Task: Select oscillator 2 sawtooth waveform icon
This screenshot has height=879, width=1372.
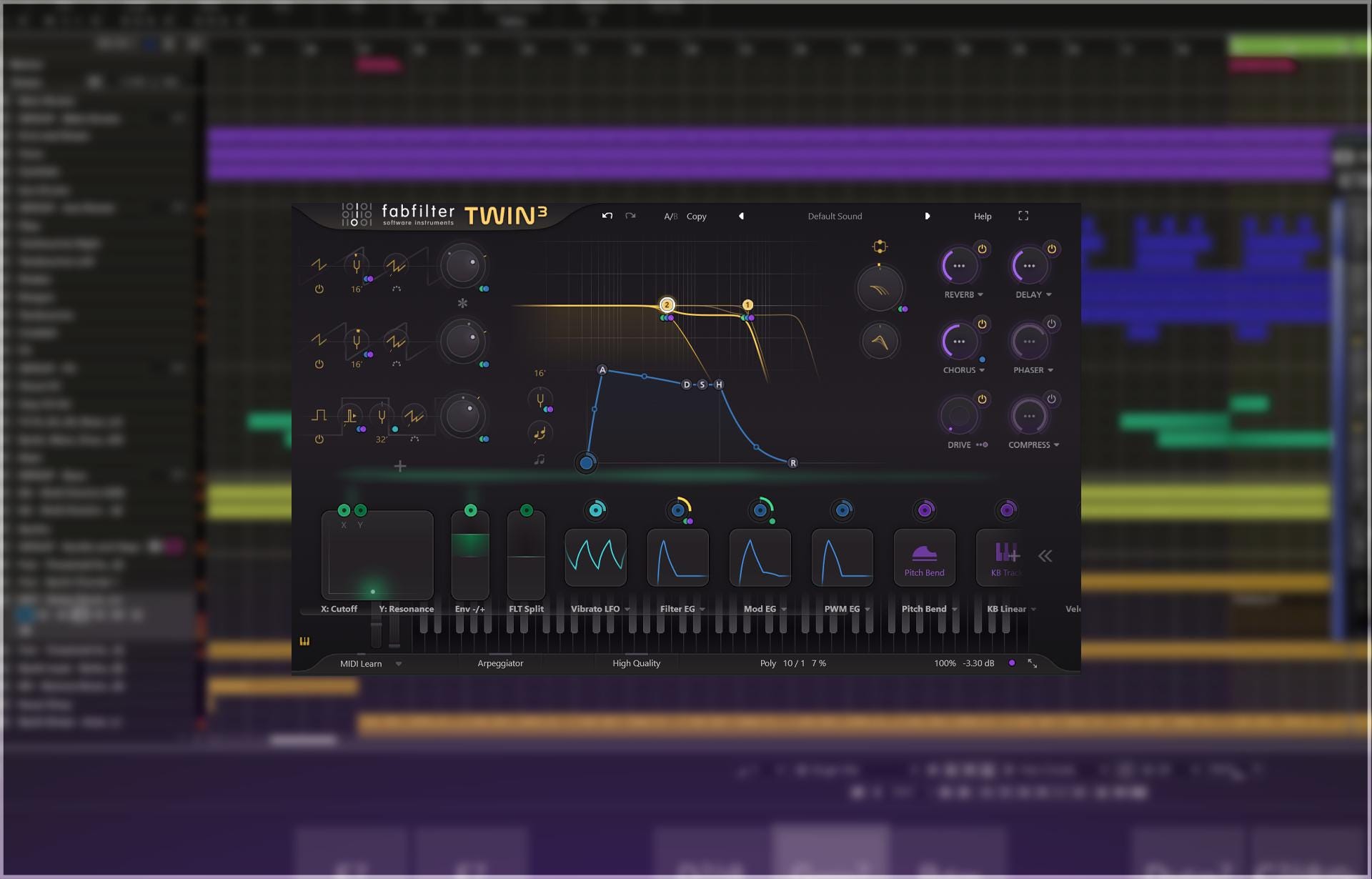Action: pos(319,340)
